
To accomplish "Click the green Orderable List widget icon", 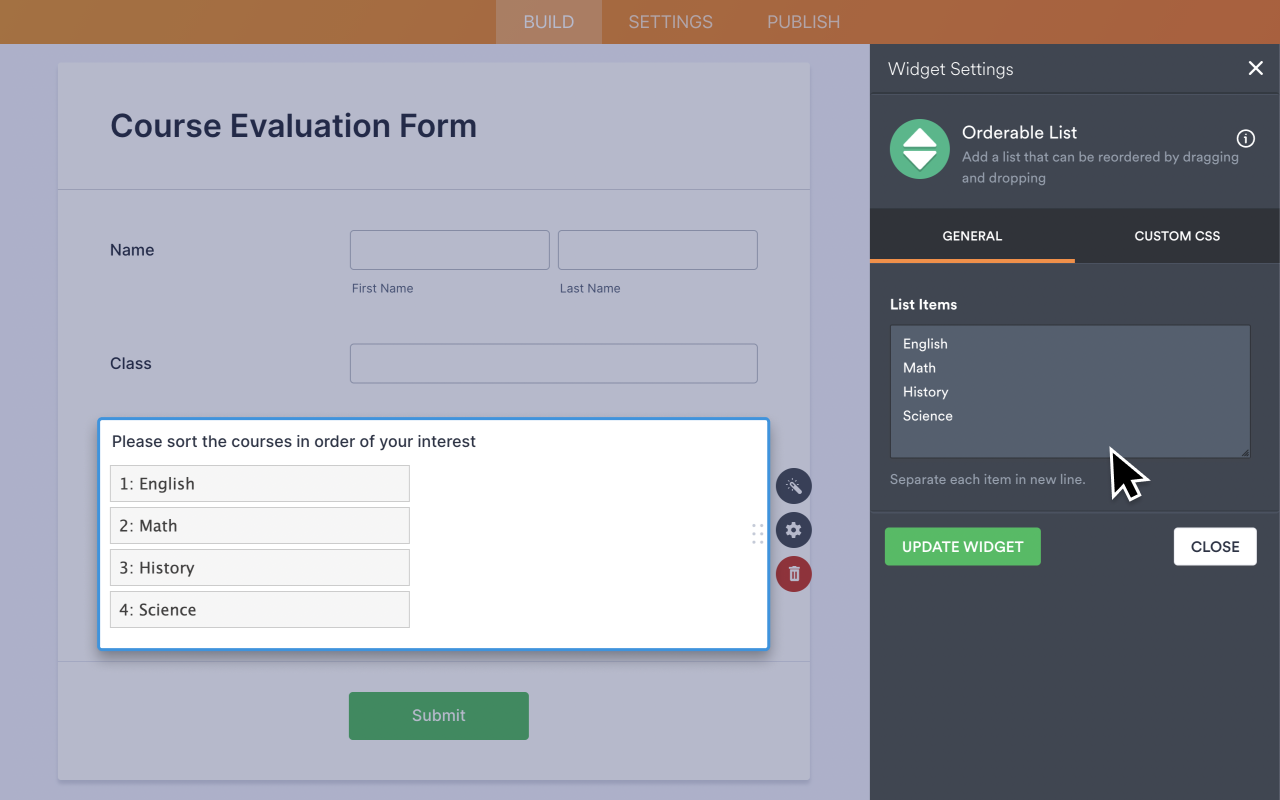I will click(x=920, y=149).
